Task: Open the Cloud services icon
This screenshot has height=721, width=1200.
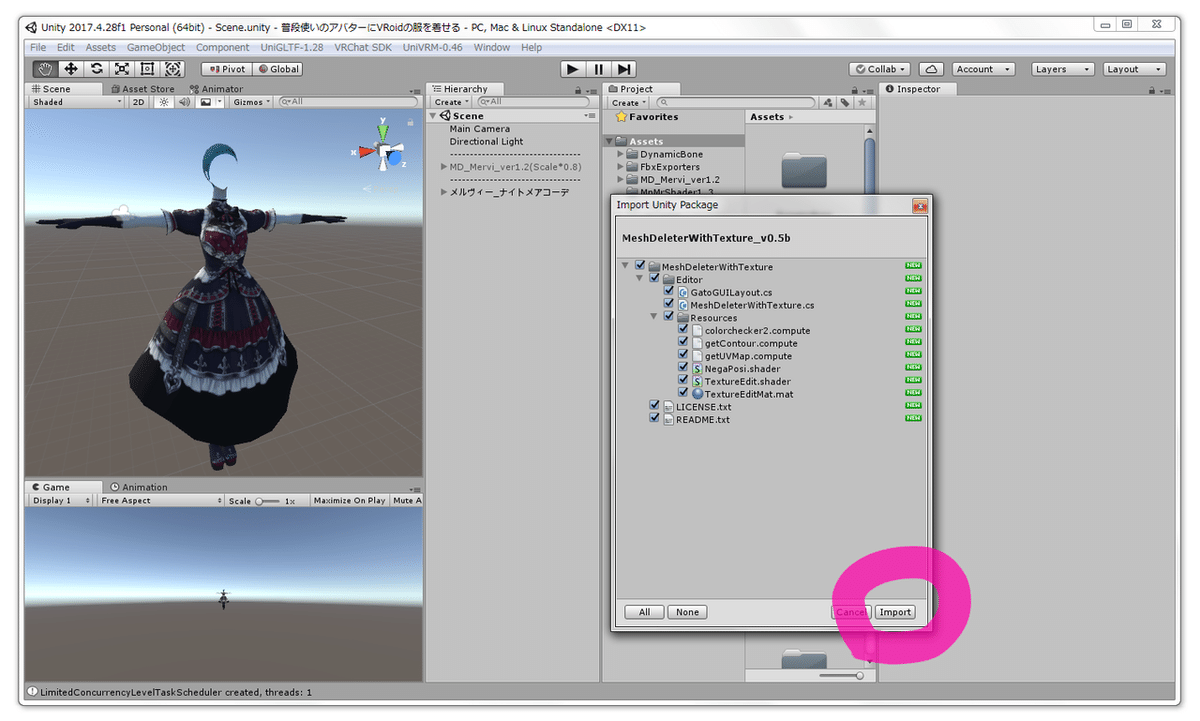Action: [x=931, y=69]
